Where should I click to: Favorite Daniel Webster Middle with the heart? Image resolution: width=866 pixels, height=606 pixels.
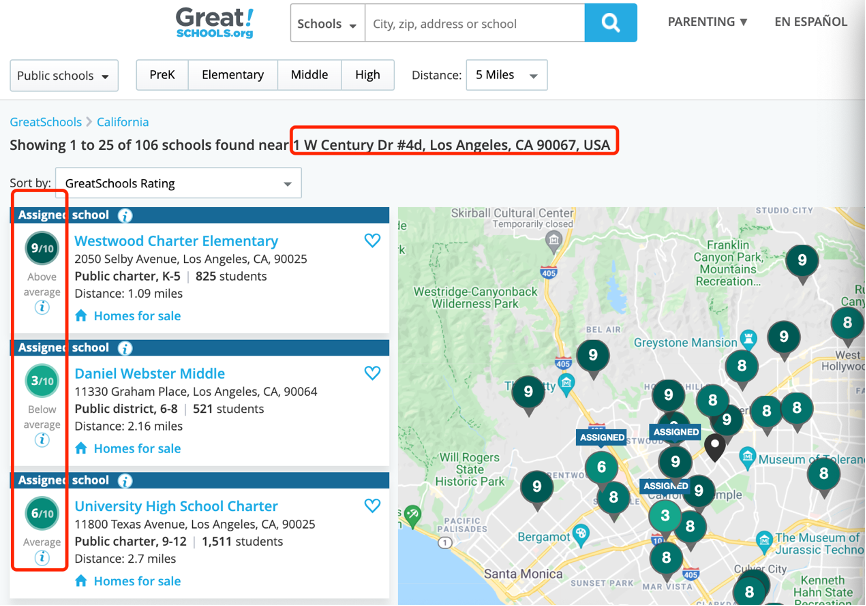tap(372, 373)
